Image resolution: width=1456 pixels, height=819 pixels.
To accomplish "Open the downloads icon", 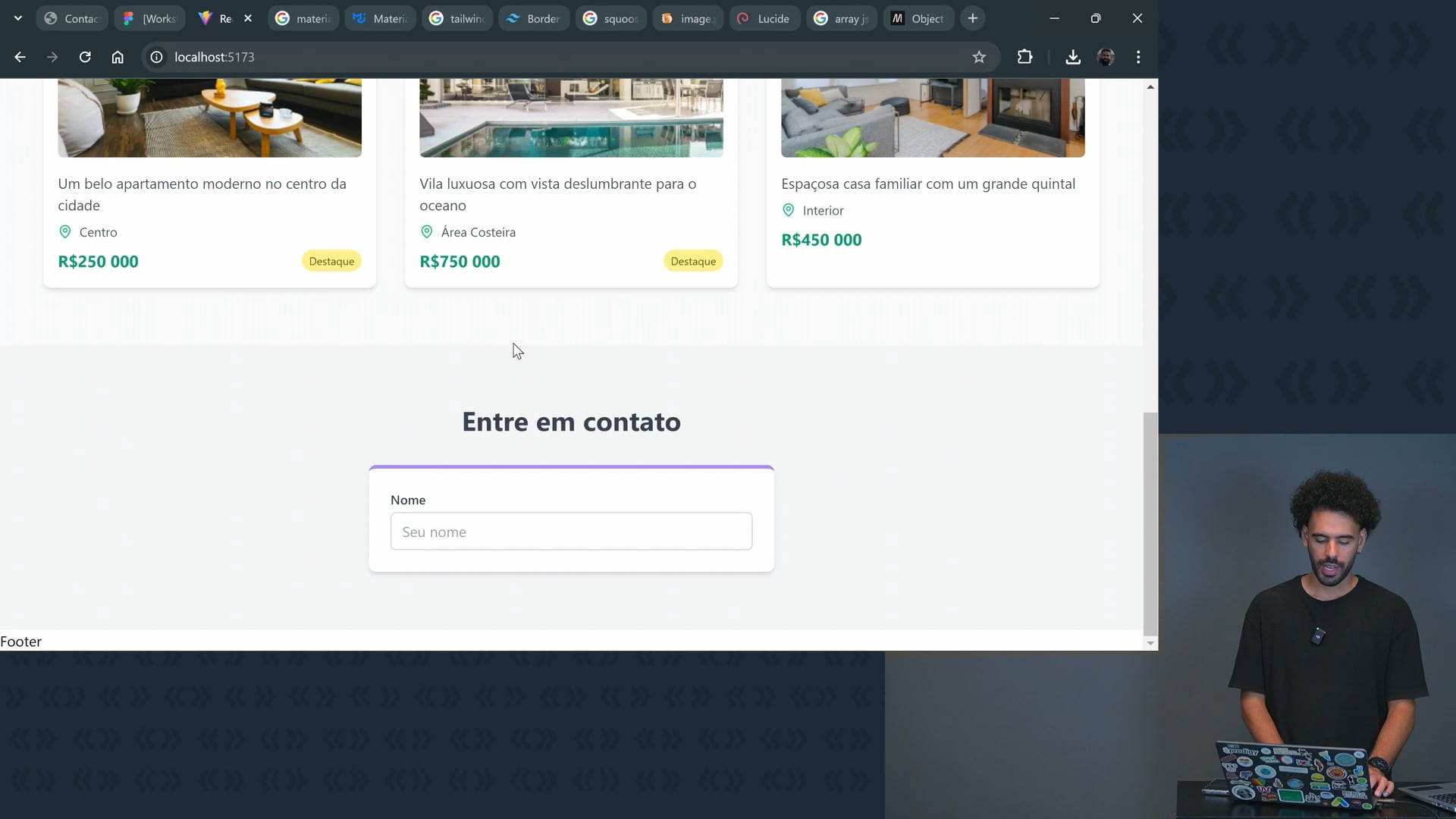I will pos(1072,57).
